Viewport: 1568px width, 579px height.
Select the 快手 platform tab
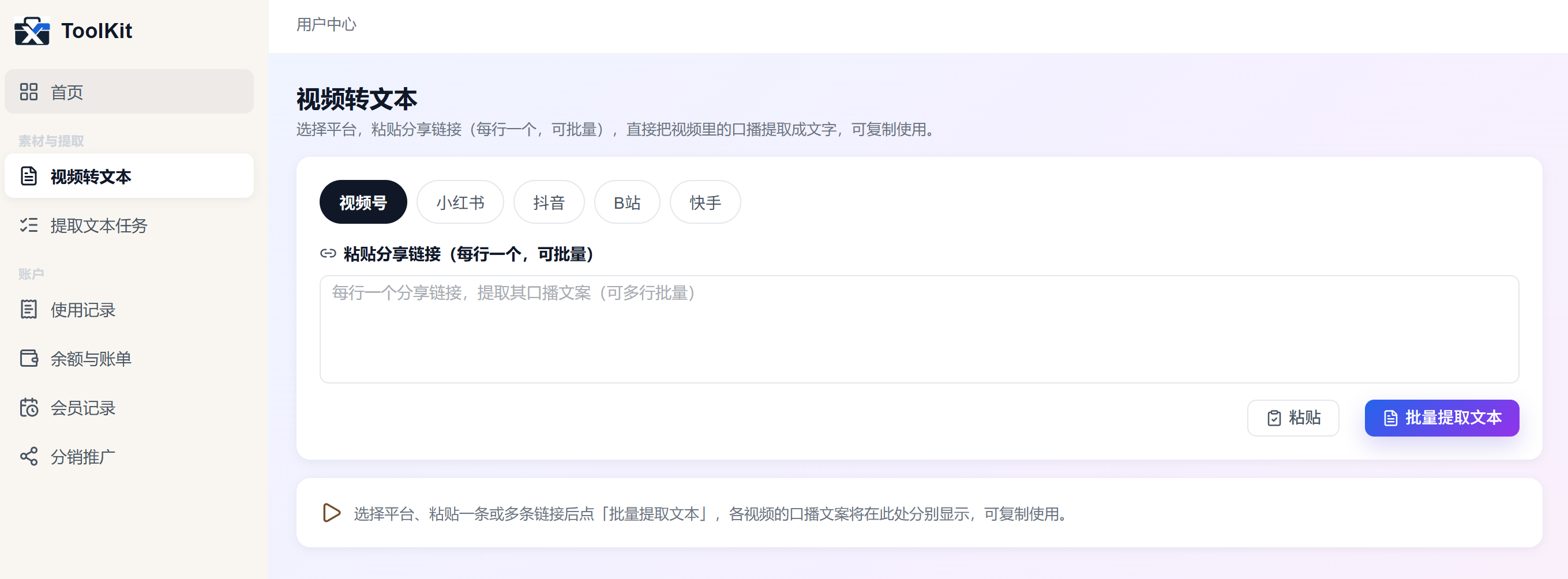[x=706, y=202]
